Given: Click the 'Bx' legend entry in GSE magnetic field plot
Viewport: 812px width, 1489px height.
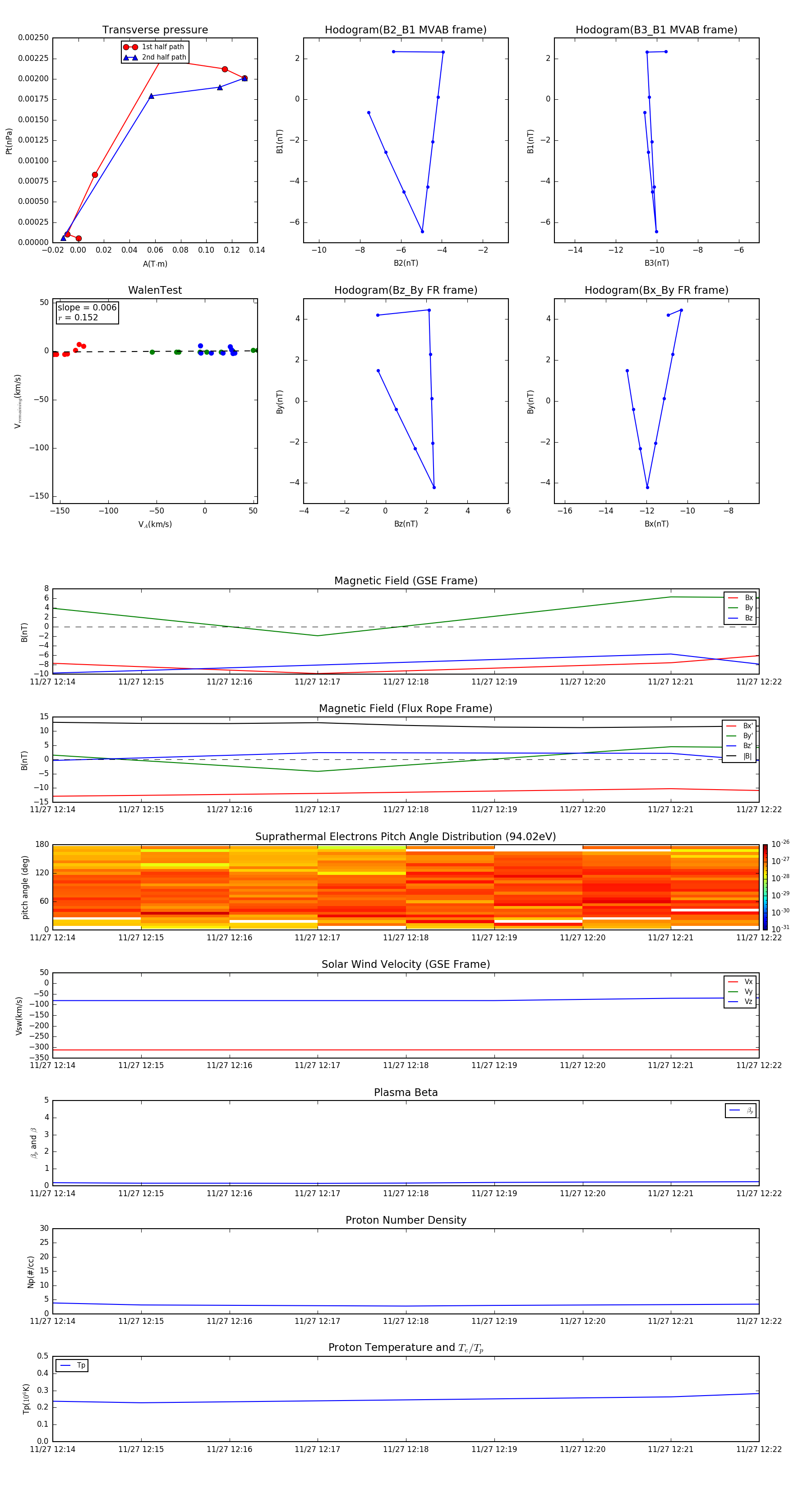Looking at the screenshot, I should coord(741,598).
